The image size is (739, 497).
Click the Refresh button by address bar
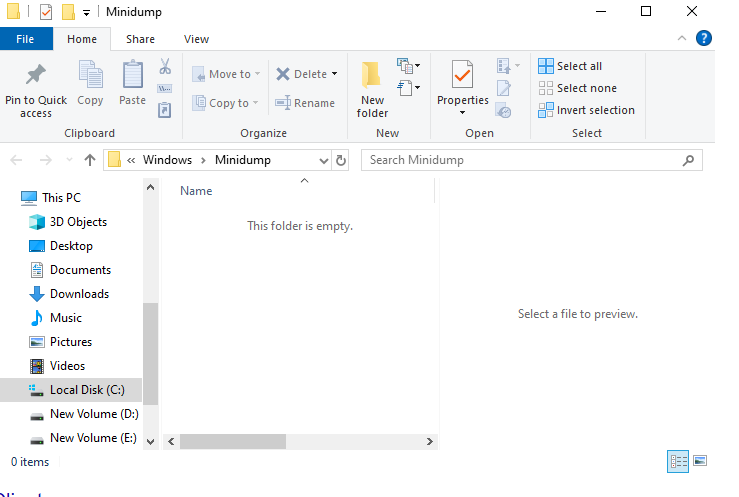tap(341, 160)
